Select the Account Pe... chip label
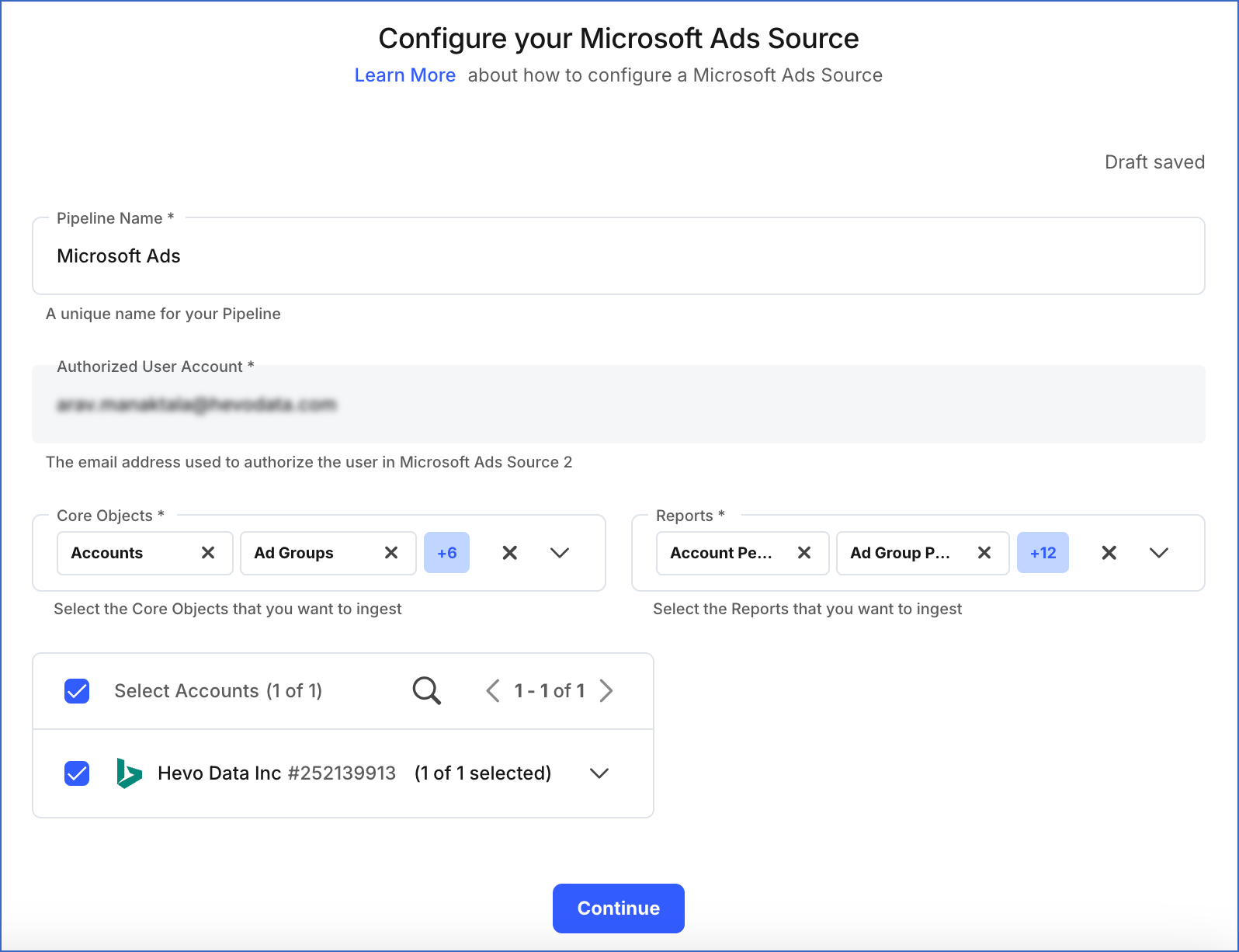Image resolution: width=1239 pixels, height=952 pixels. point(721,553)
